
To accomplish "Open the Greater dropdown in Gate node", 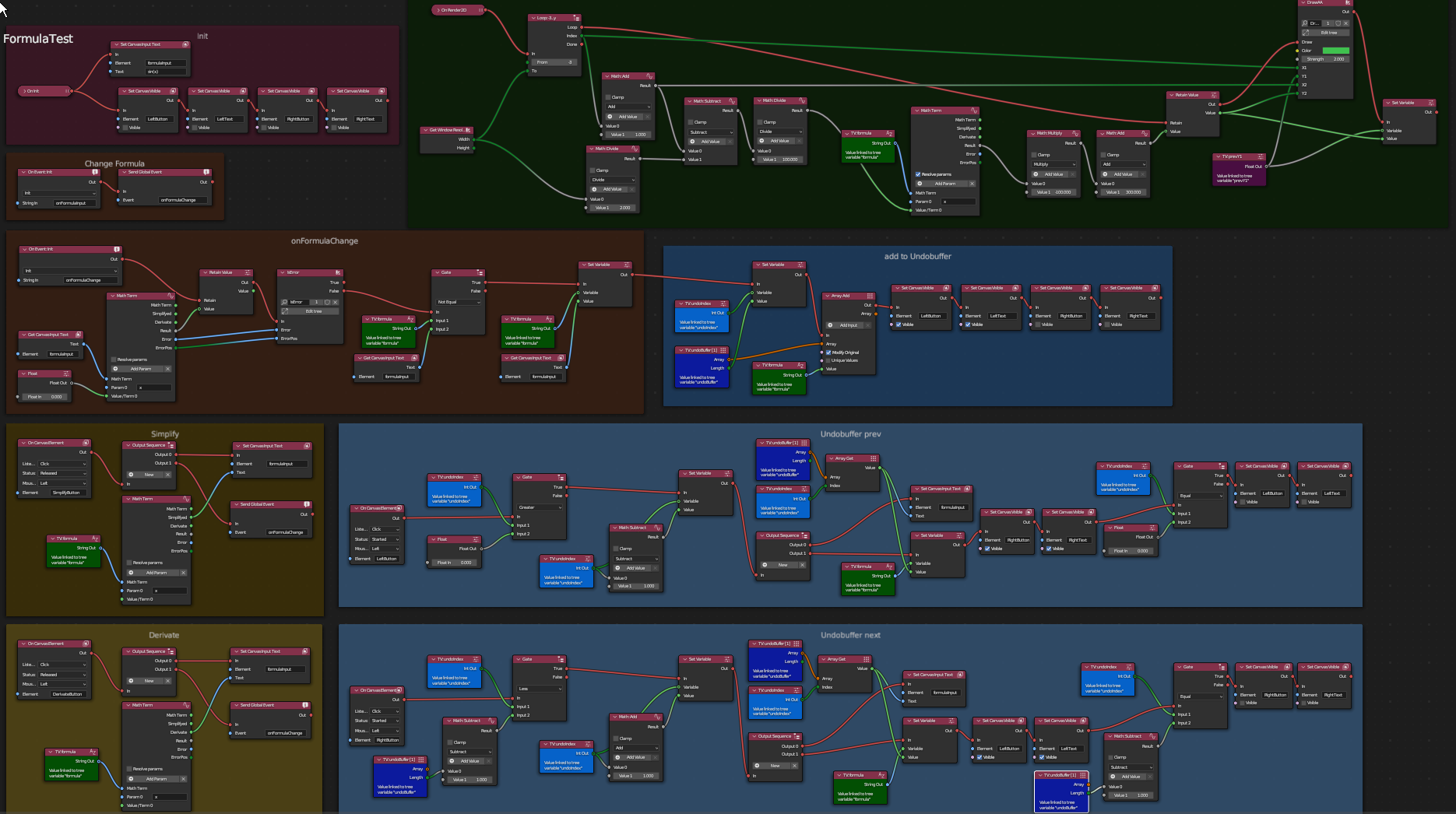I will coord(540,507).
